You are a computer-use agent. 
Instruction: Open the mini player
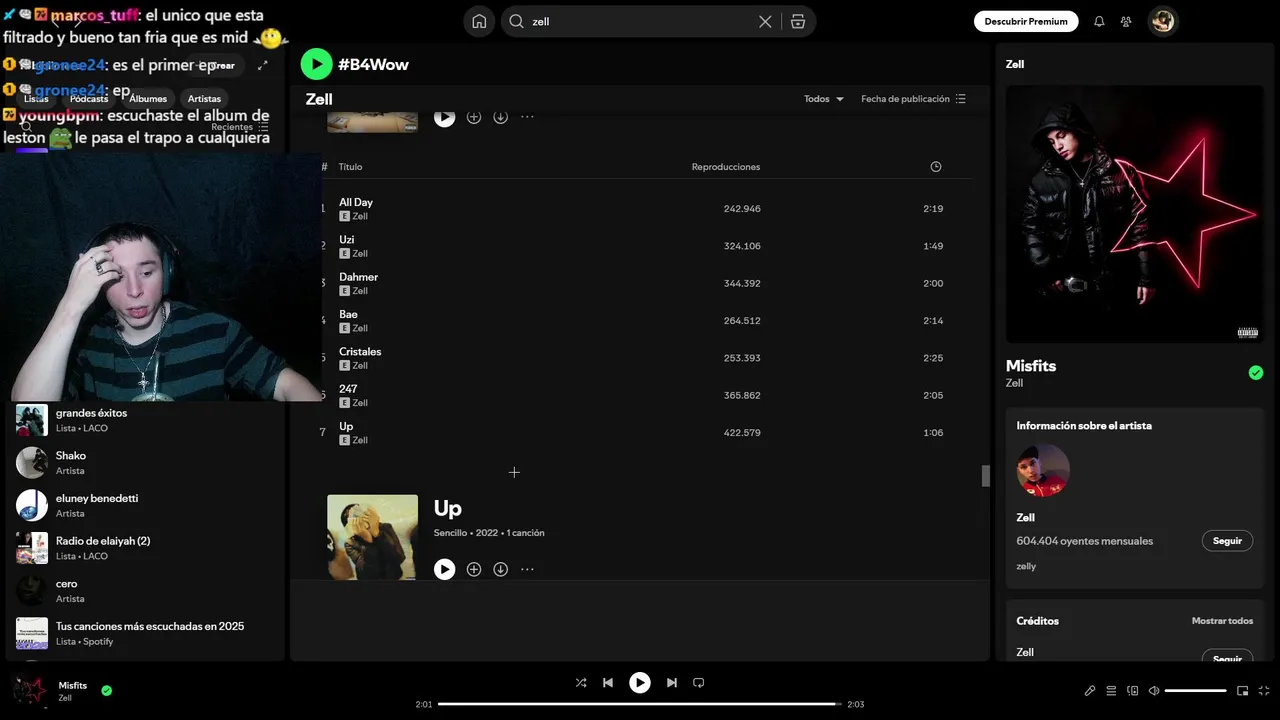point(1243,691)
